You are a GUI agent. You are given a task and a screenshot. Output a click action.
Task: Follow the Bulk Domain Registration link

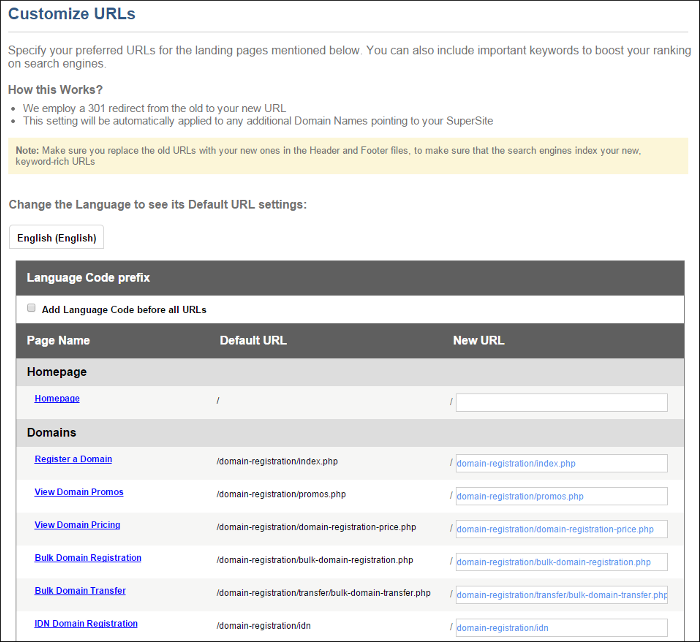[x=88, y=558]
